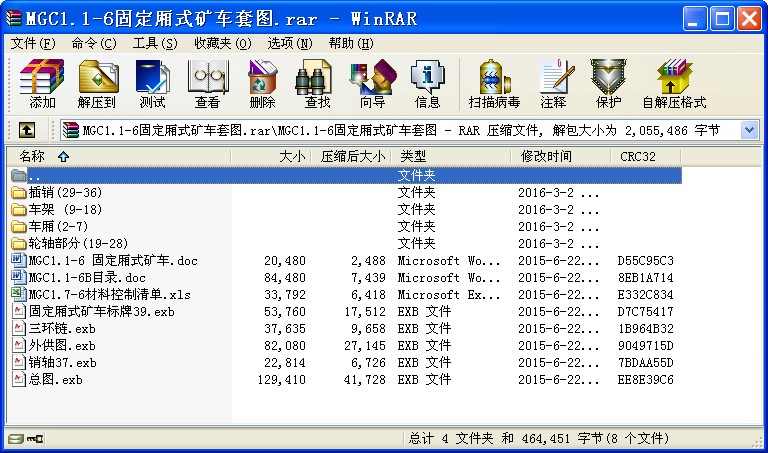This screenshot has width=768, height=453.
Task: Click the 查找 (Find) binoculars icon
Action: coord(314,77)
